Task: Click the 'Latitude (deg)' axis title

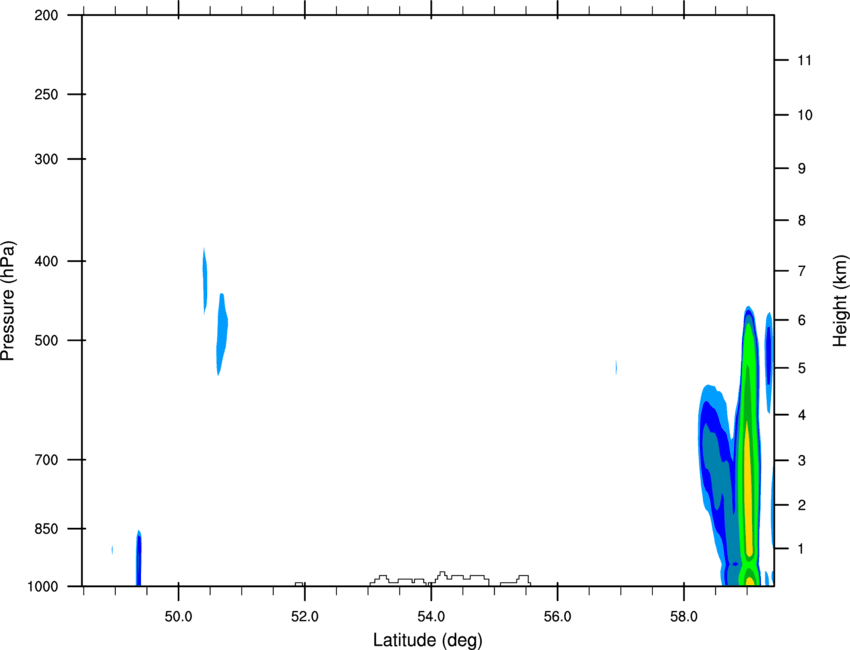Action: click(x=427, y=640)
